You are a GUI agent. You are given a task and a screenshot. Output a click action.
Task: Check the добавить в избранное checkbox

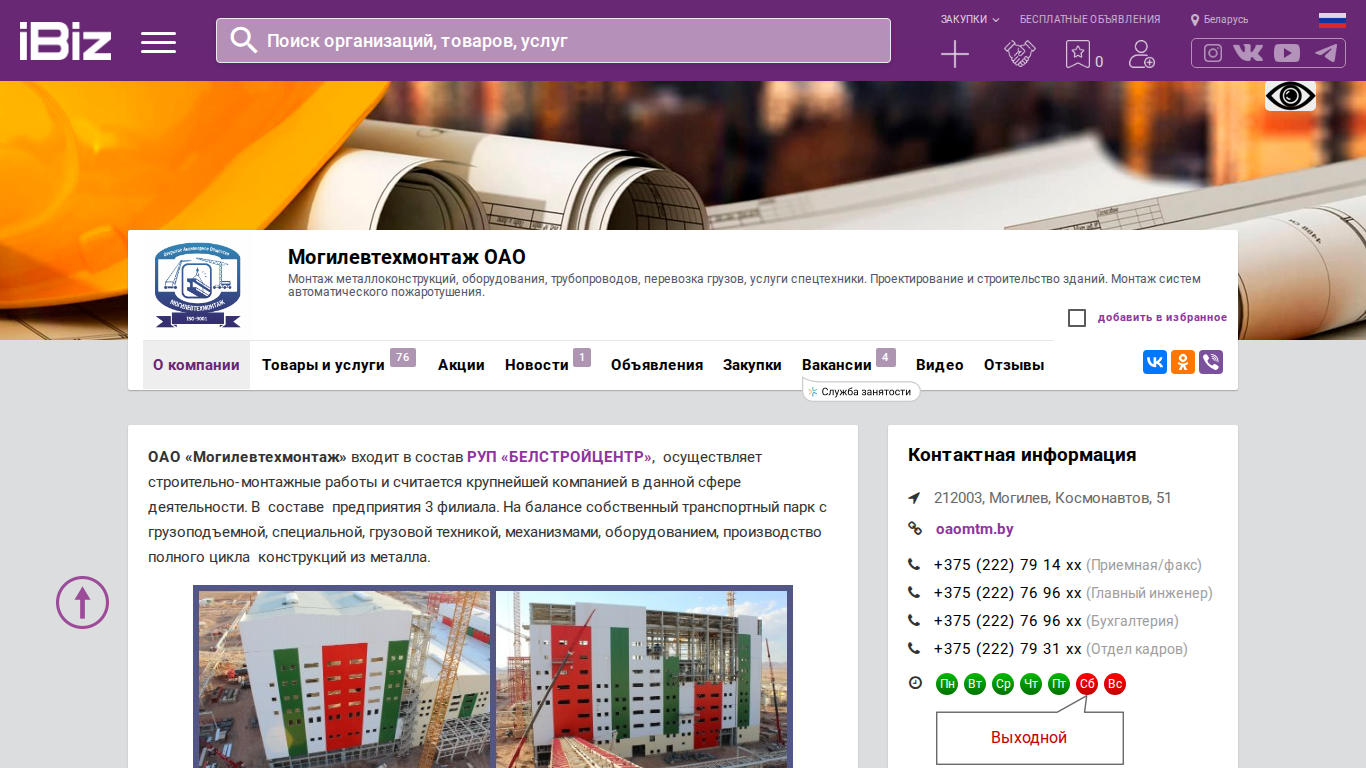coord(1077,318)
